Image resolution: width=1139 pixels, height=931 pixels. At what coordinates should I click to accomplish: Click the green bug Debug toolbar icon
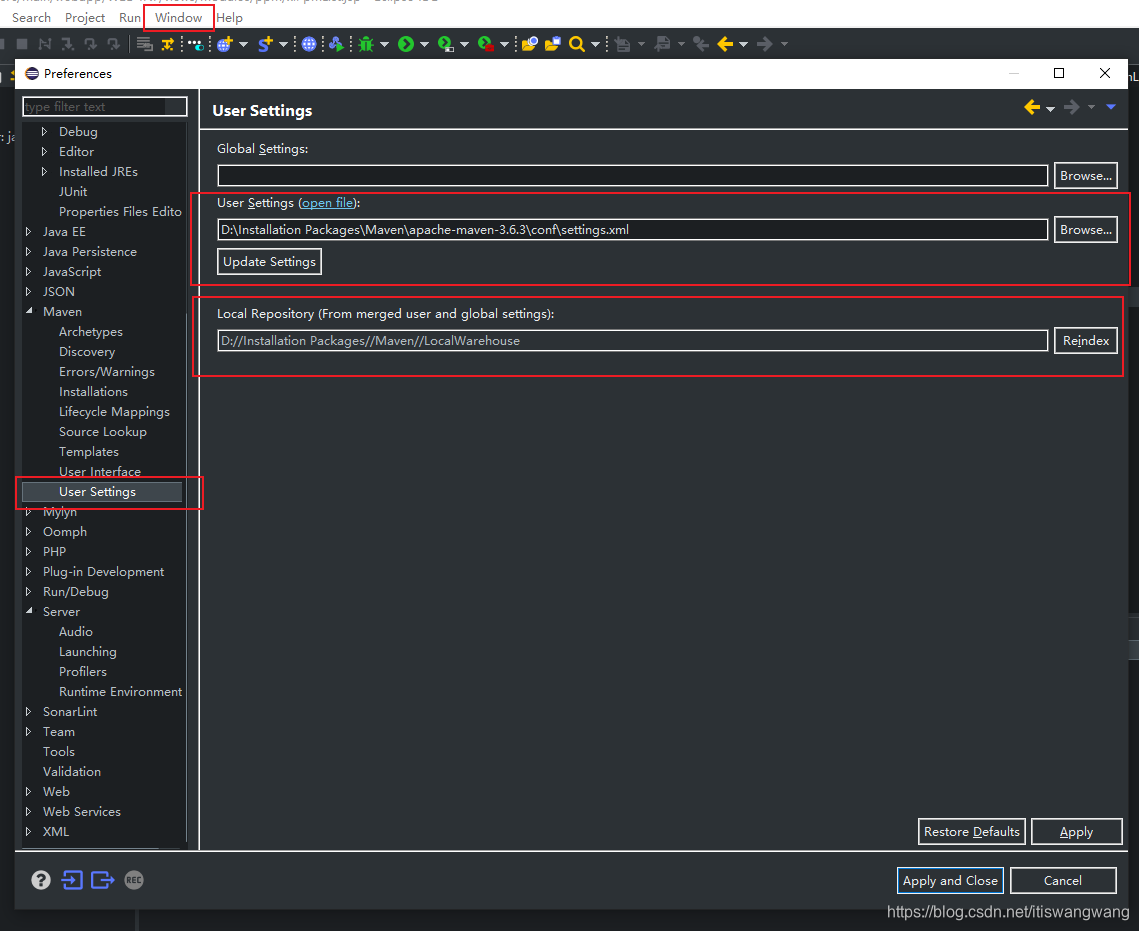point(366,44)
